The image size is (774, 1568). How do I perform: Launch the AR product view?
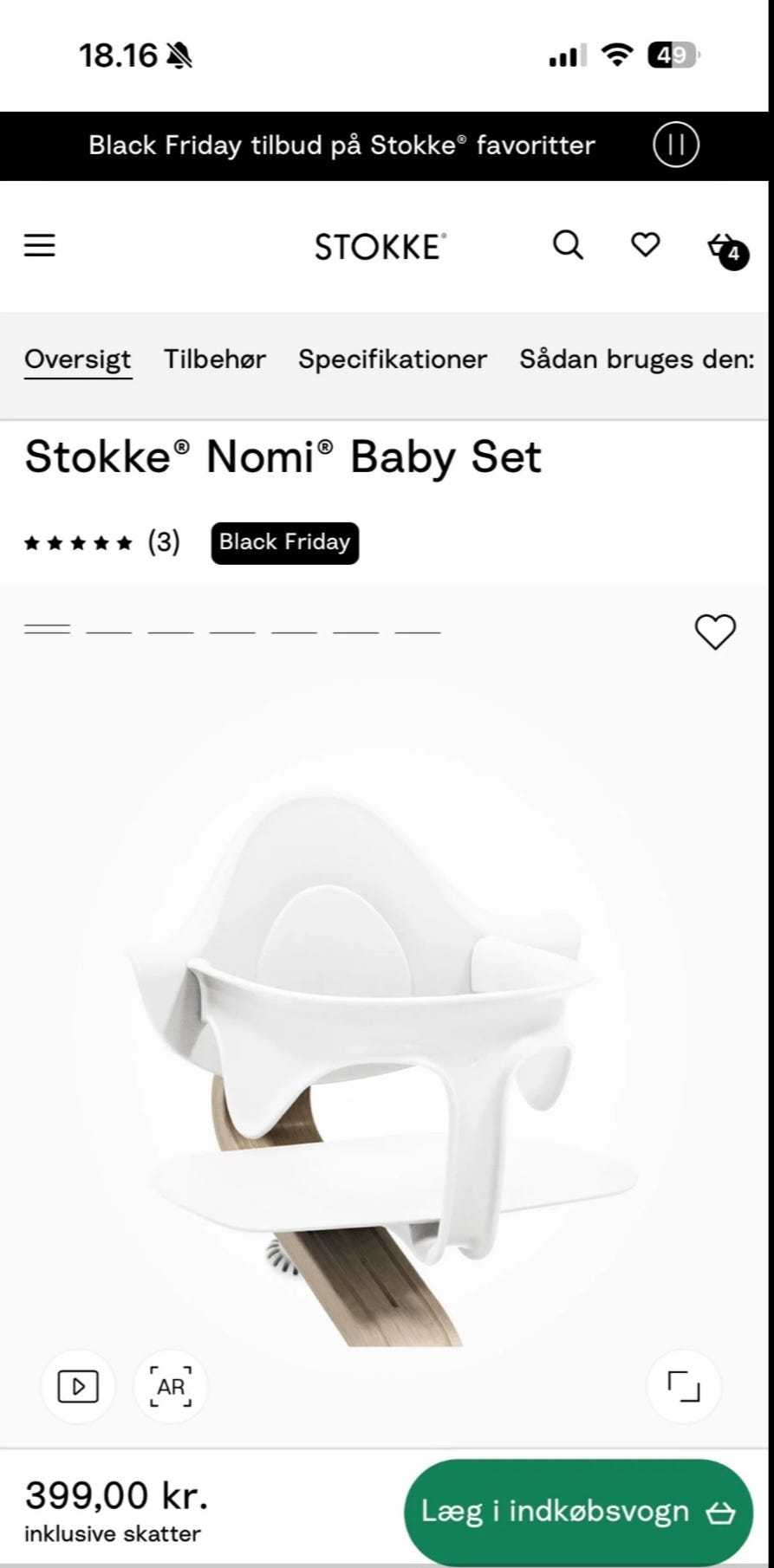171,1386
